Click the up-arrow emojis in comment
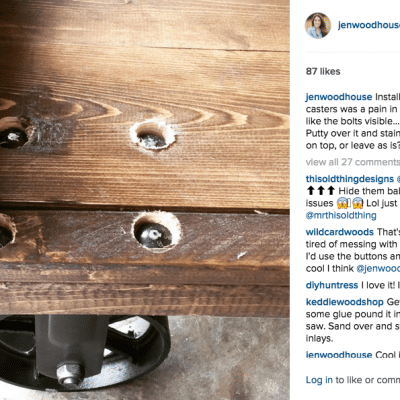Screen dimensions: 400x400 [321, 191]
